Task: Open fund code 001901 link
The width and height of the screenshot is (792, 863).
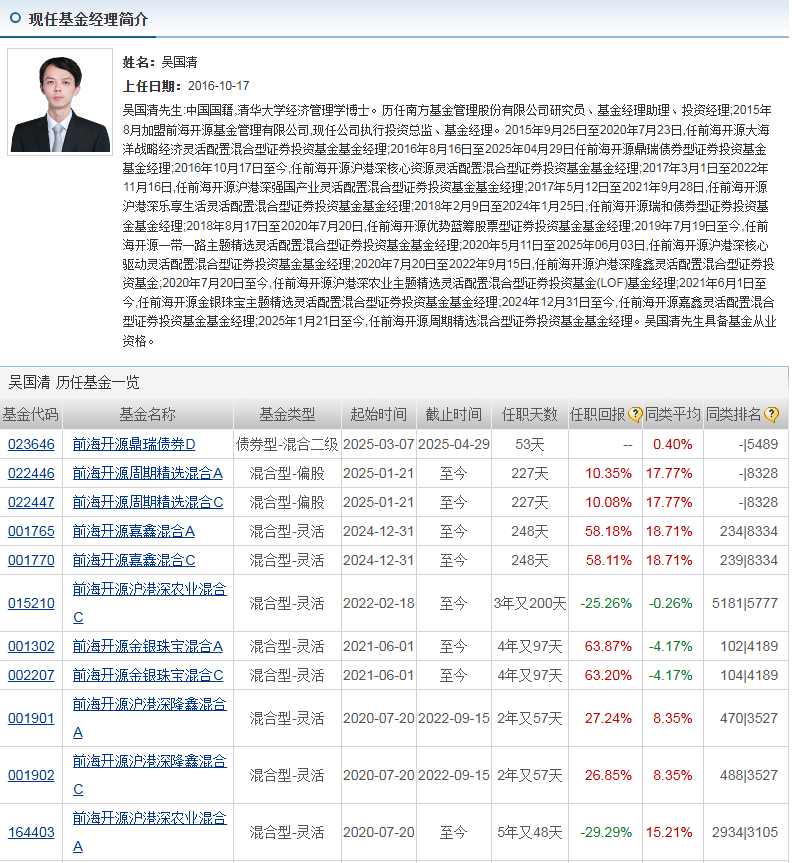Action: click(x=31, y=718)
